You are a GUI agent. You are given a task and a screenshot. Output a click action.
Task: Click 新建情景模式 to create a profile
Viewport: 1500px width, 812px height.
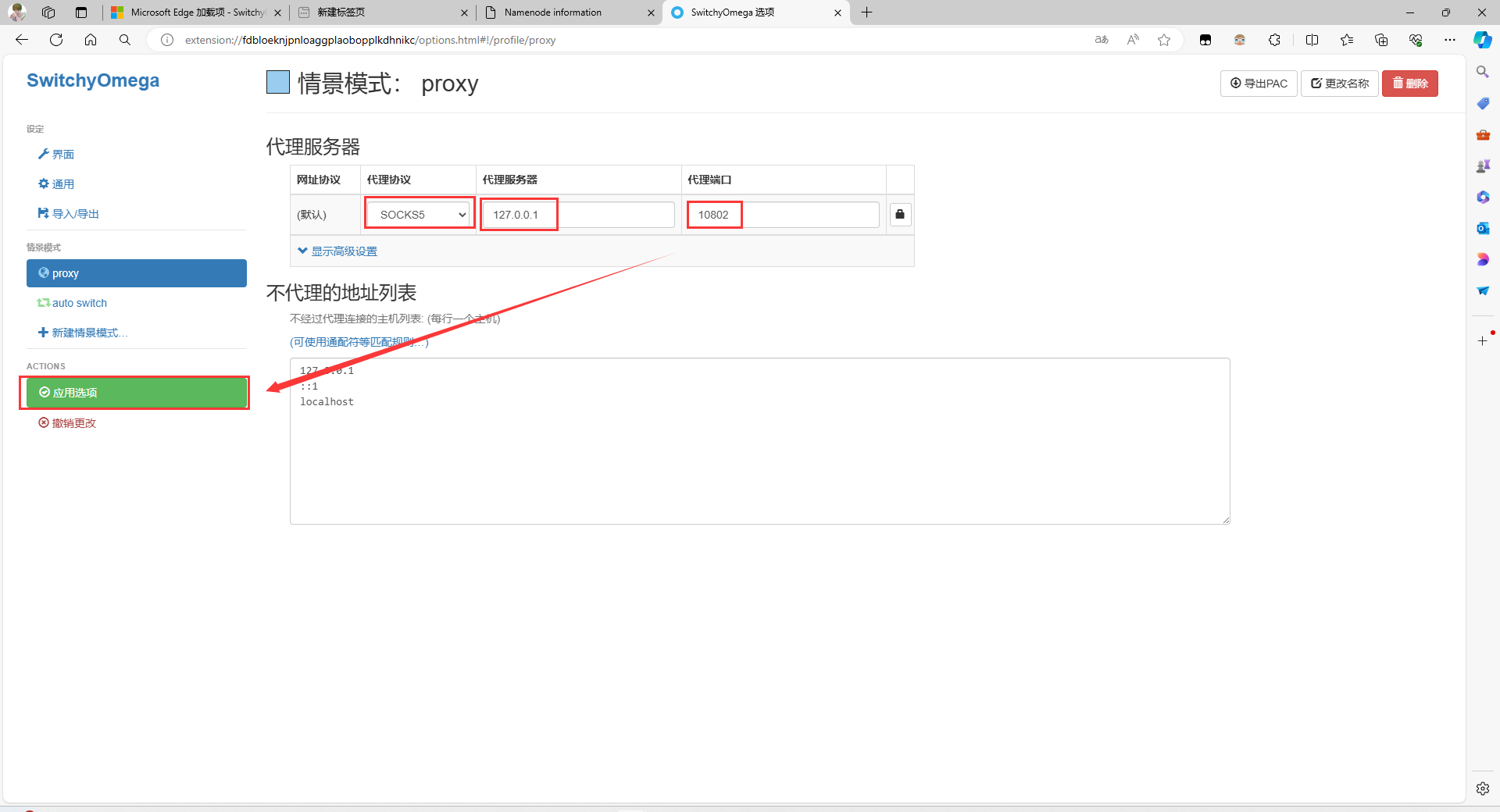point(83,333)
